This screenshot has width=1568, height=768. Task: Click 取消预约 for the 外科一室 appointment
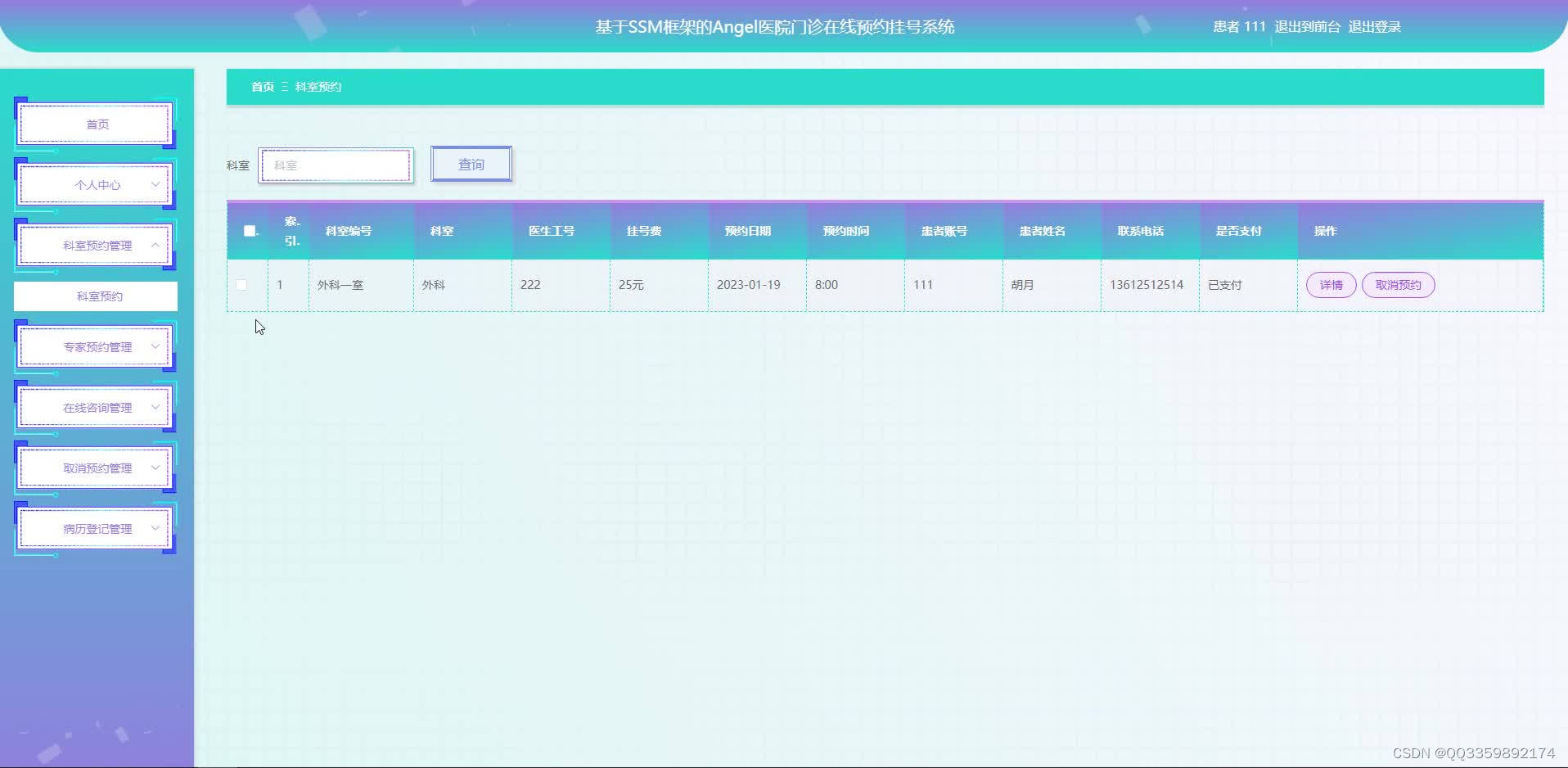1399,285
